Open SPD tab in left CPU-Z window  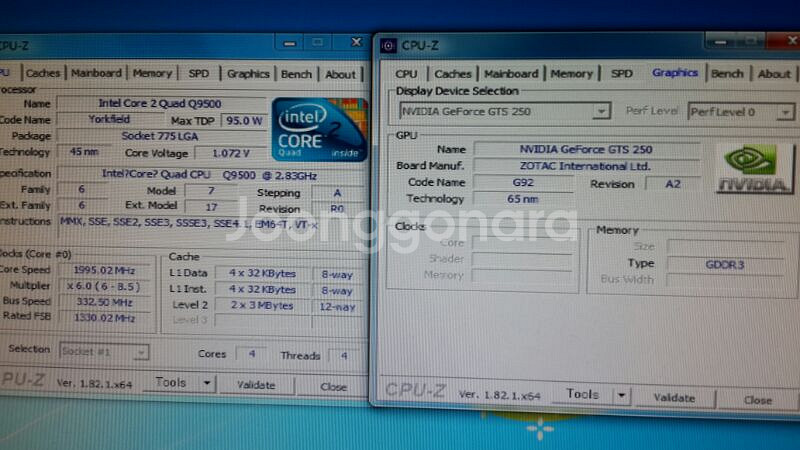(x=198, y=73)
